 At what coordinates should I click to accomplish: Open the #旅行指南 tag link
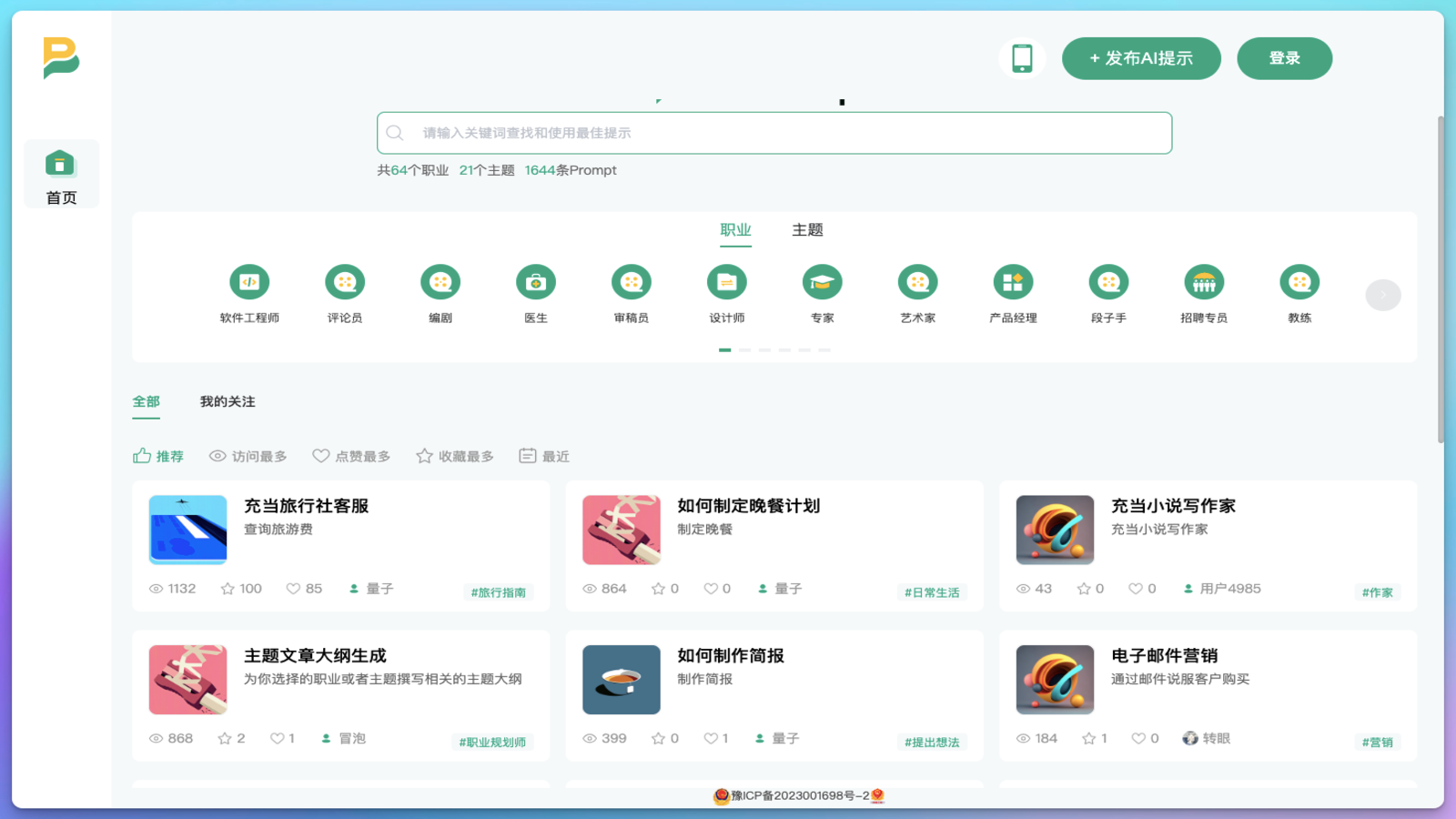point(500,591)
